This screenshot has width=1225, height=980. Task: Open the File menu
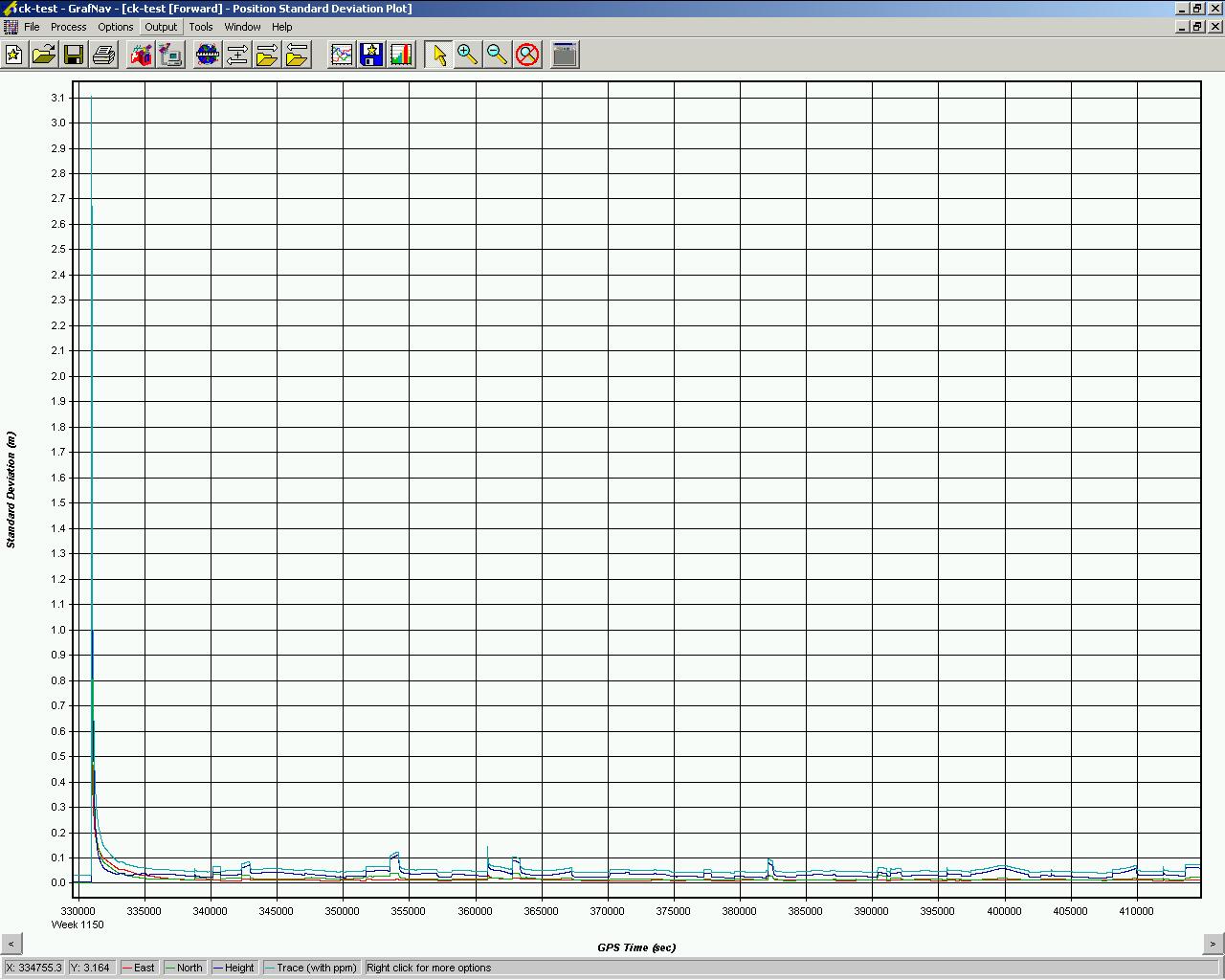pyautogui.click(x=32, y=27)
